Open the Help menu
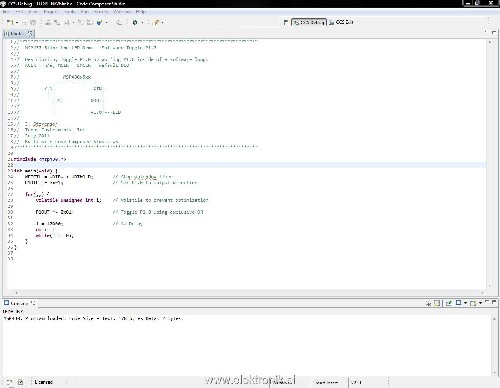Image resolution: width=500 pixels, height=388 pixels. pos(141,12)
